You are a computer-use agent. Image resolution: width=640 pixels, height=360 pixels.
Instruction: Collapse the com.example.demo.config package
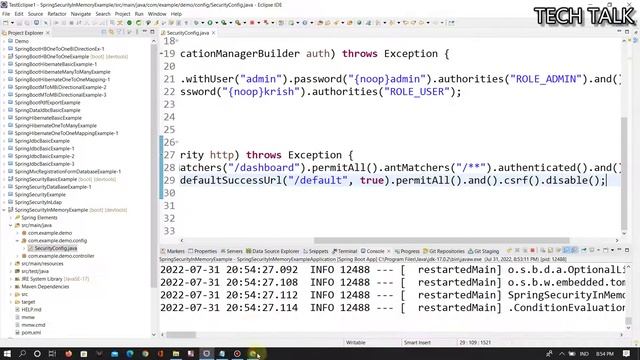point(18,241)
